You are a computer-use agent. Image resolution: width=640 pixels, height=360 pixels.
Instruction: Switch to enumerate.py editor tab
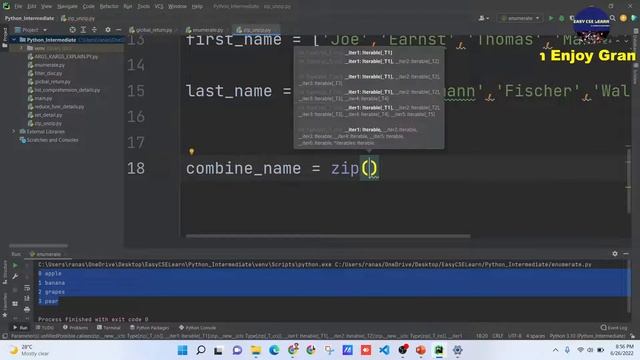click(x=206, y=30)
